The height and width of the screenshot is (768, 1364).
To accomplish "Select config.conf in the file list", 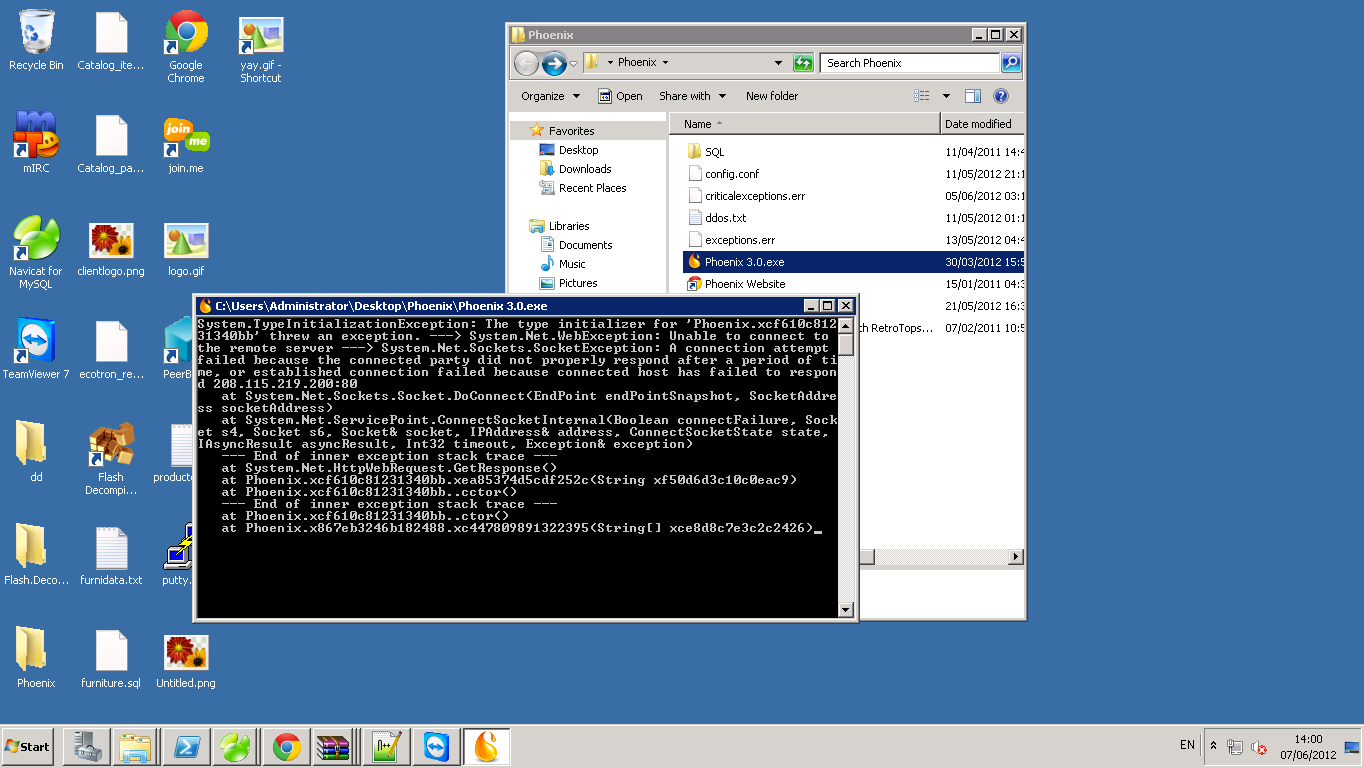I will 732,174.
